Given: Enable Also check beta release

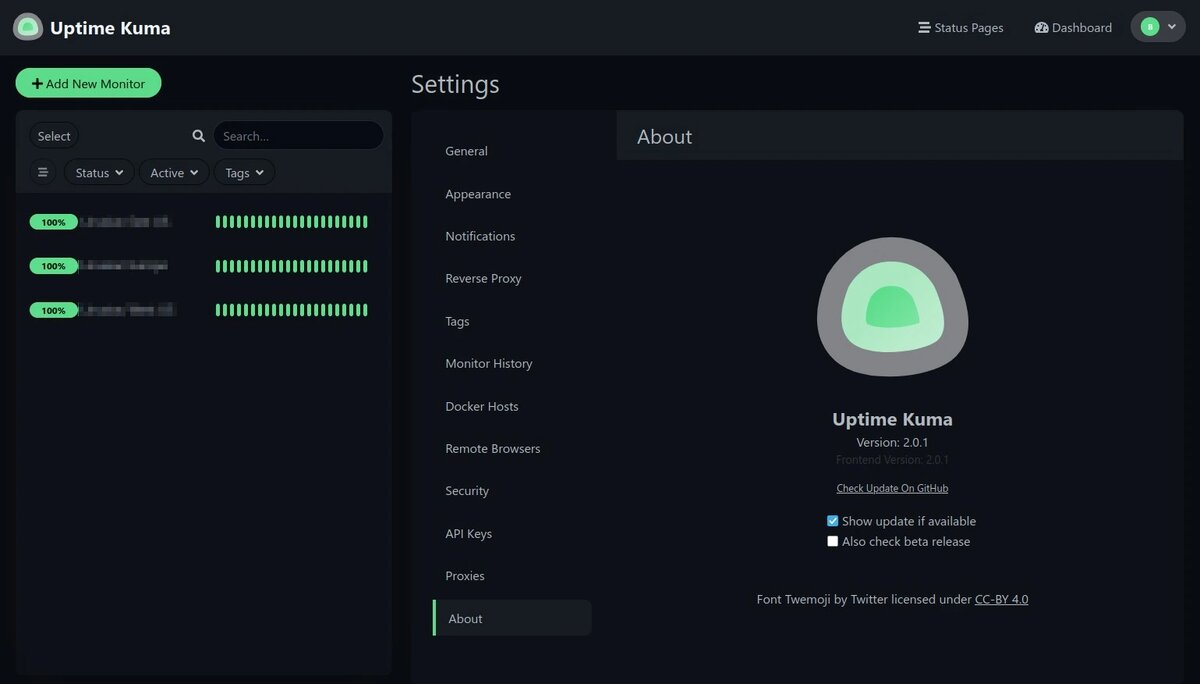Looking at the screenshot, I should click(832, 541).
